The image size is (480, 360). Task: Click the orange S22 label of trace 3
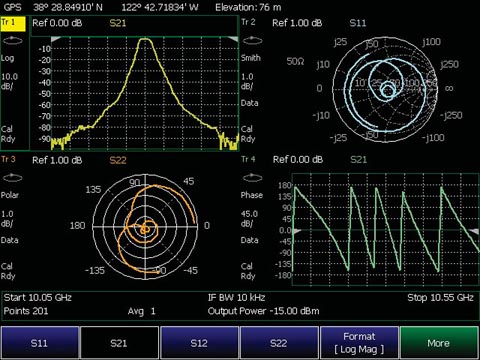[x=118, y=160]
